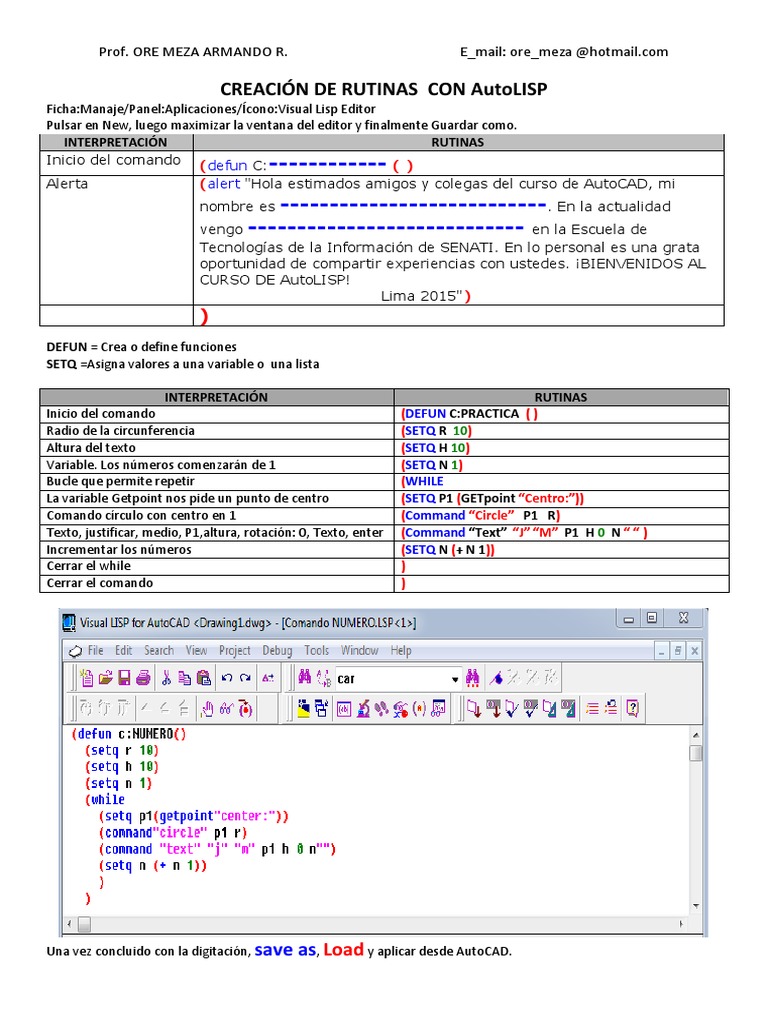Click the Find binoculars icon left of search box
The image size is (768, 1024).
[304, 678]
